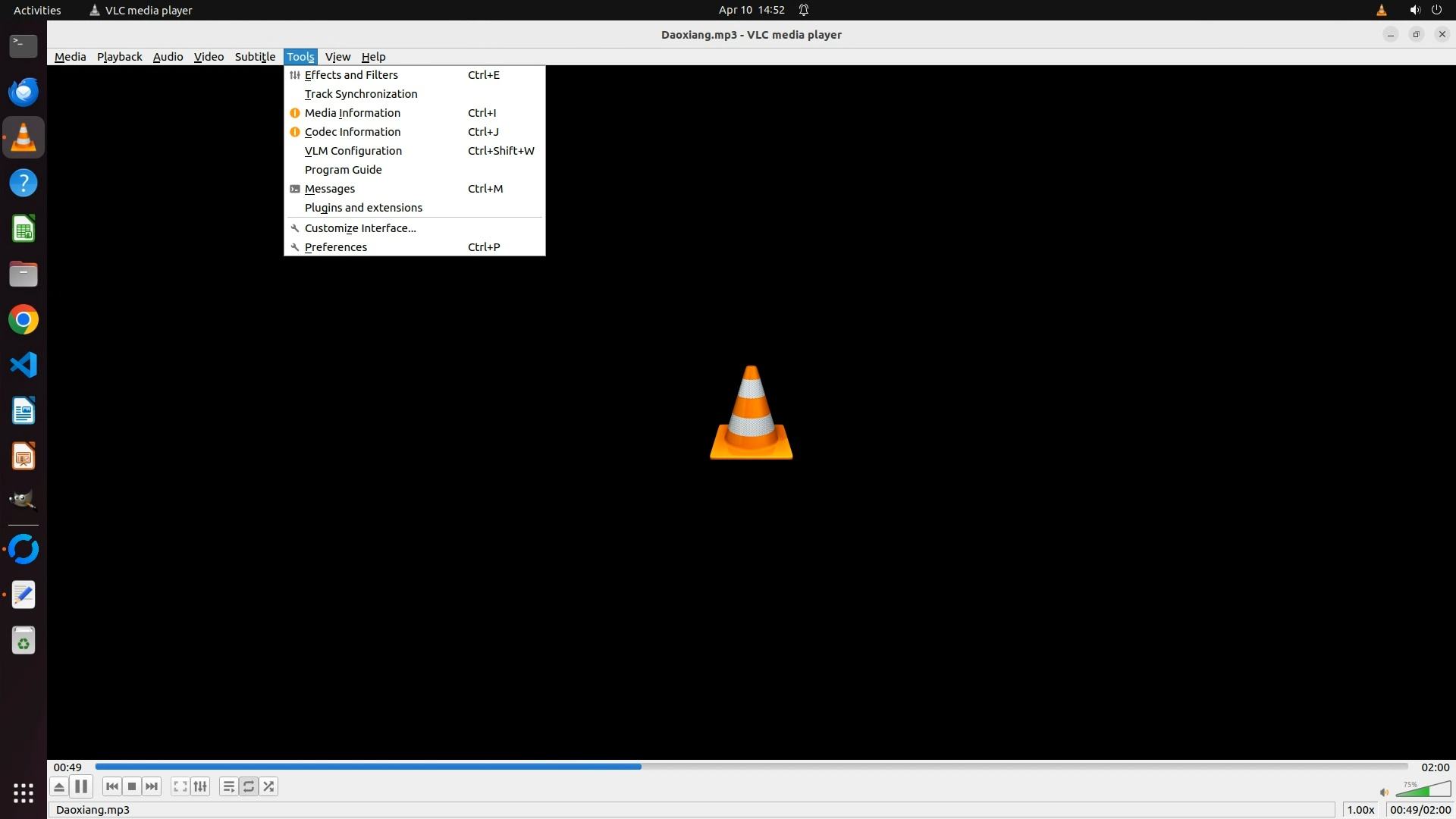The image size is (1456, 819).
Task: Skip to next track button
Action: (152, 786)
